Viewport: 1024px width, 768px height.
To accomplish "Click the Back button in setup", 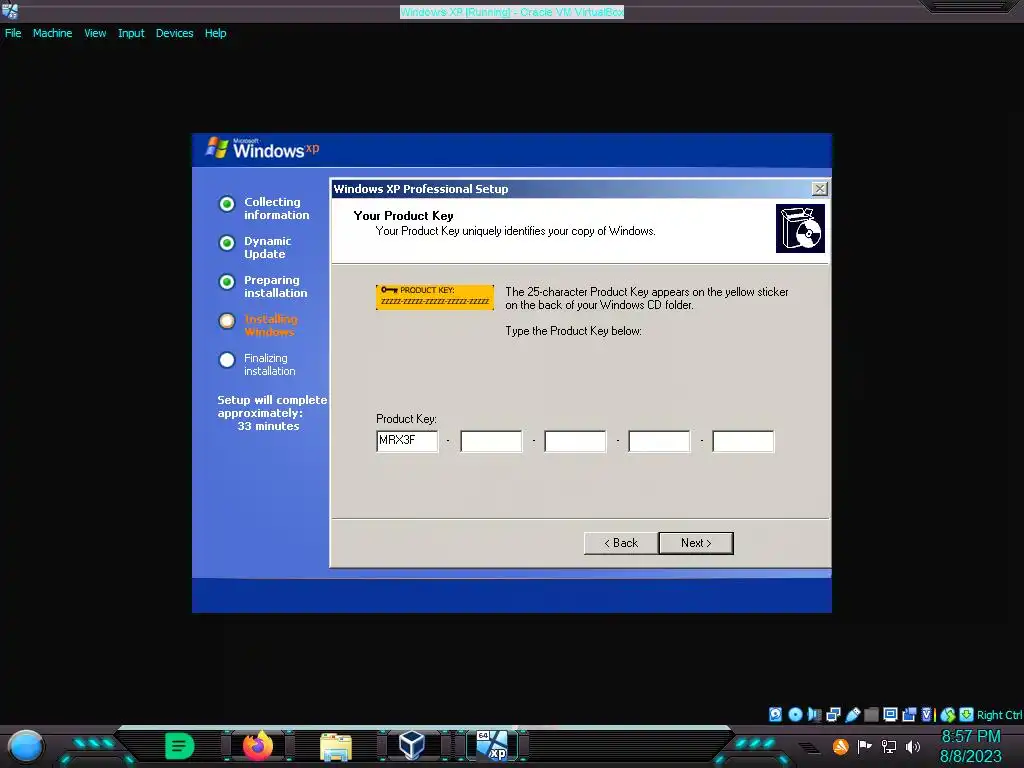I will coord(620,543).
